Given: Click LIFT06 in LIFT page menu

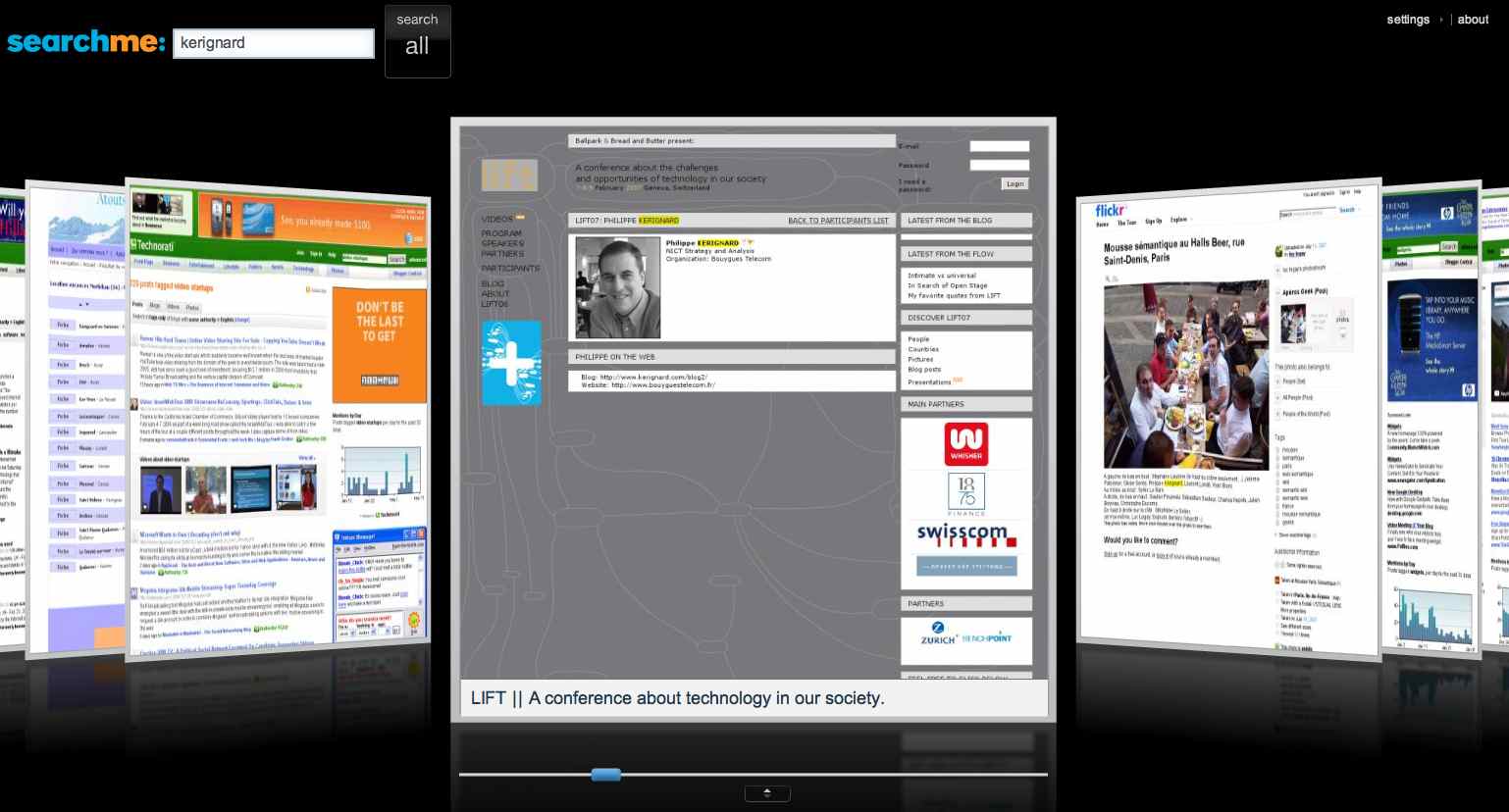Looking at the screenshot, I should click(x=494, y=304).
